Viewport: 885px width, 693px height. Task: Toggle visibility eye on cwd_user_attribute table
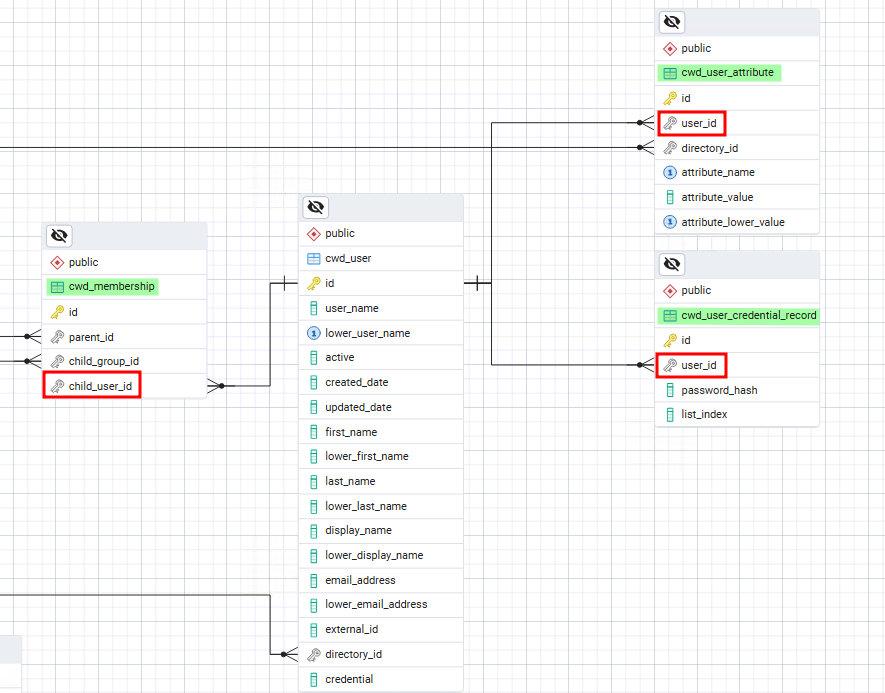point(672,22)
